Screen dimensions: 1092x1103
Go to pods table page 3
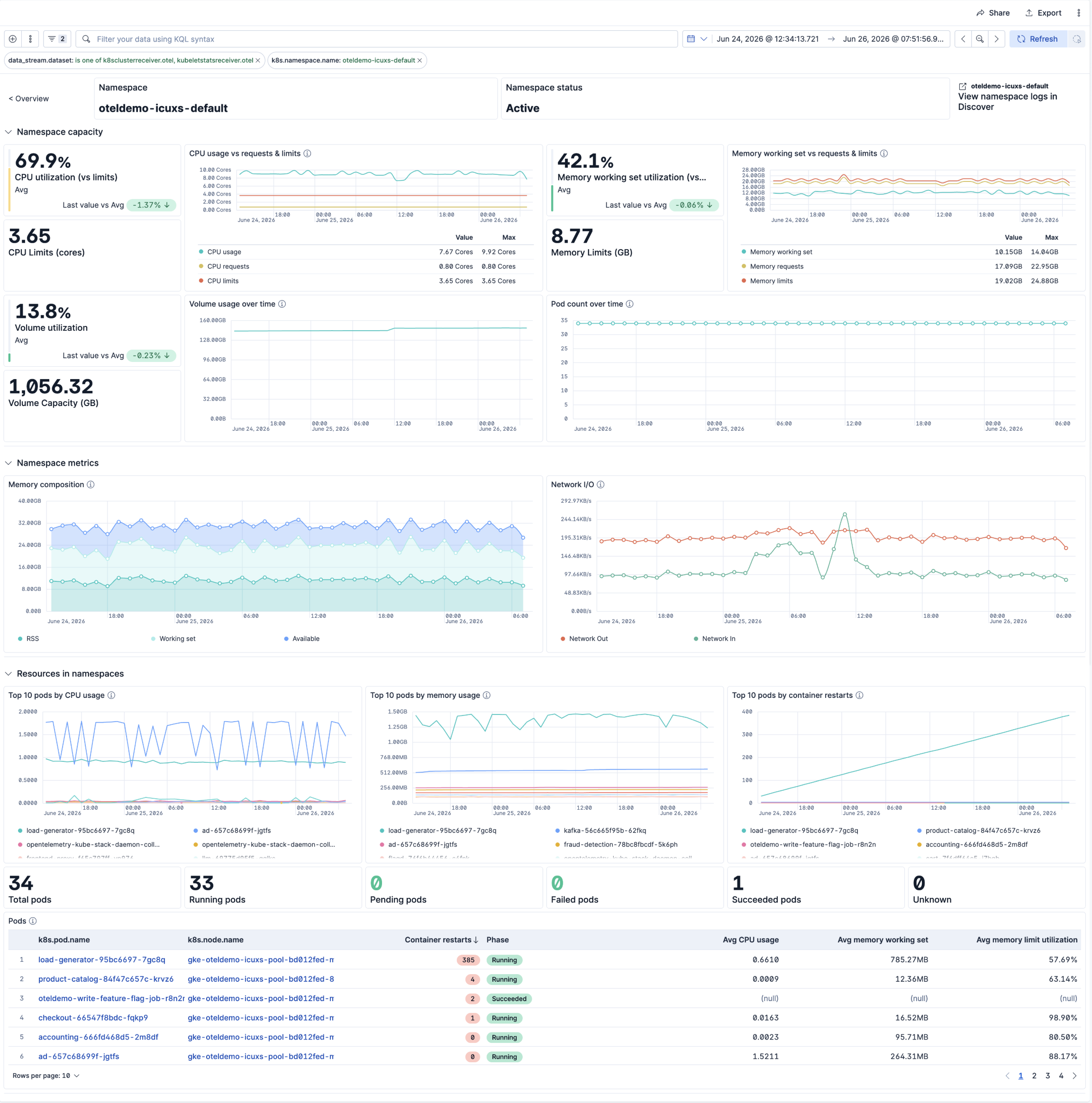[x=1047, y=1076]
